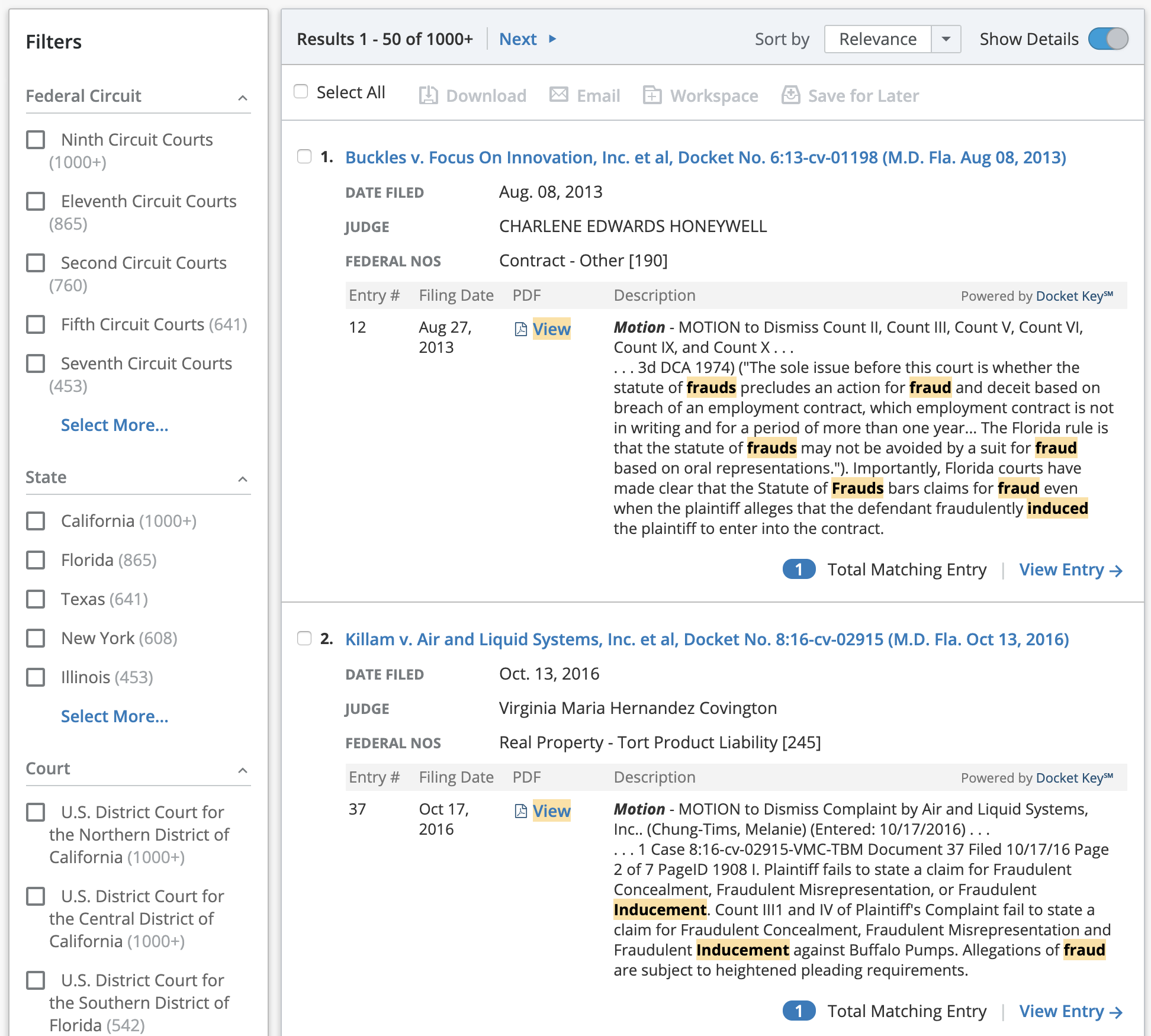Click PDF icon for entry 12

[520, 329]
